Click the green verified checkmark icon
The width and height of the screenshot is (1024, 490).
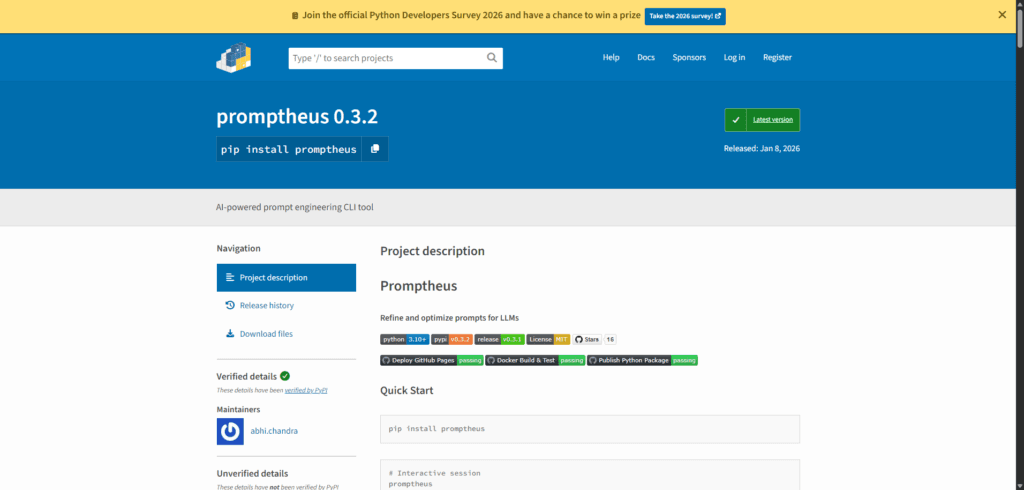click(285, 376)
